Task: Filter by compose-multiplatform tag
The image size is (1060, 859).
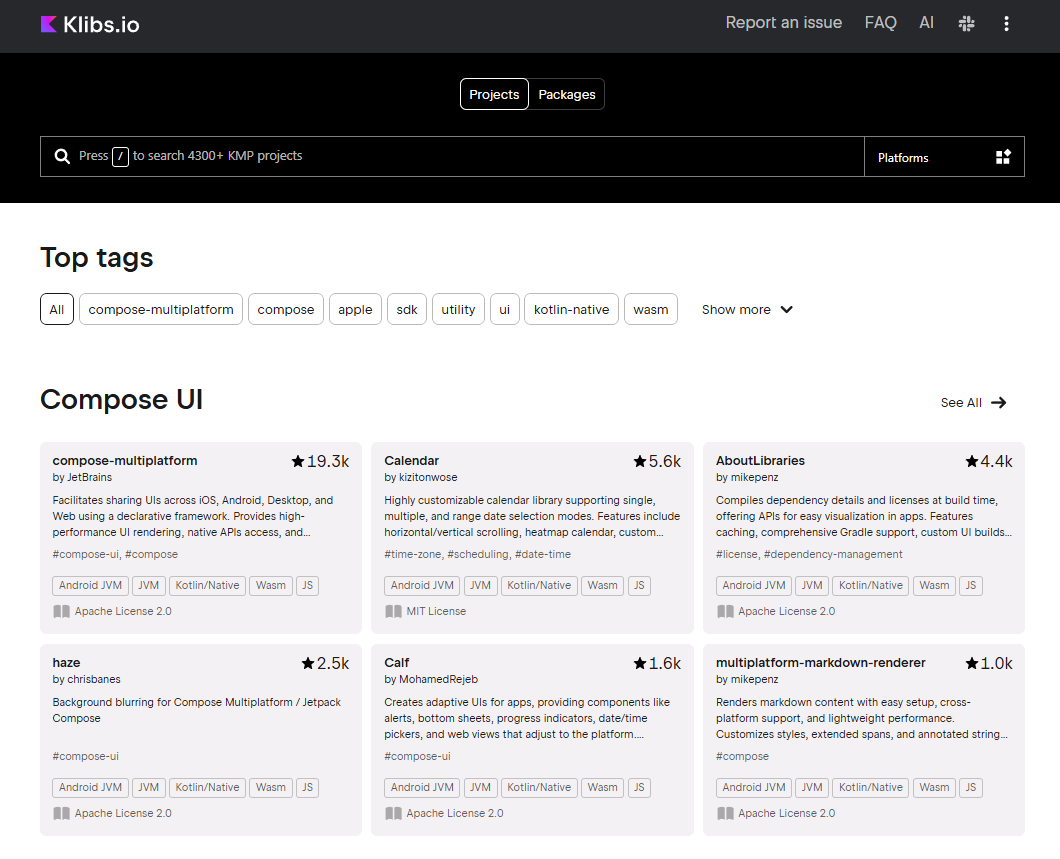Action: (161, 310)
